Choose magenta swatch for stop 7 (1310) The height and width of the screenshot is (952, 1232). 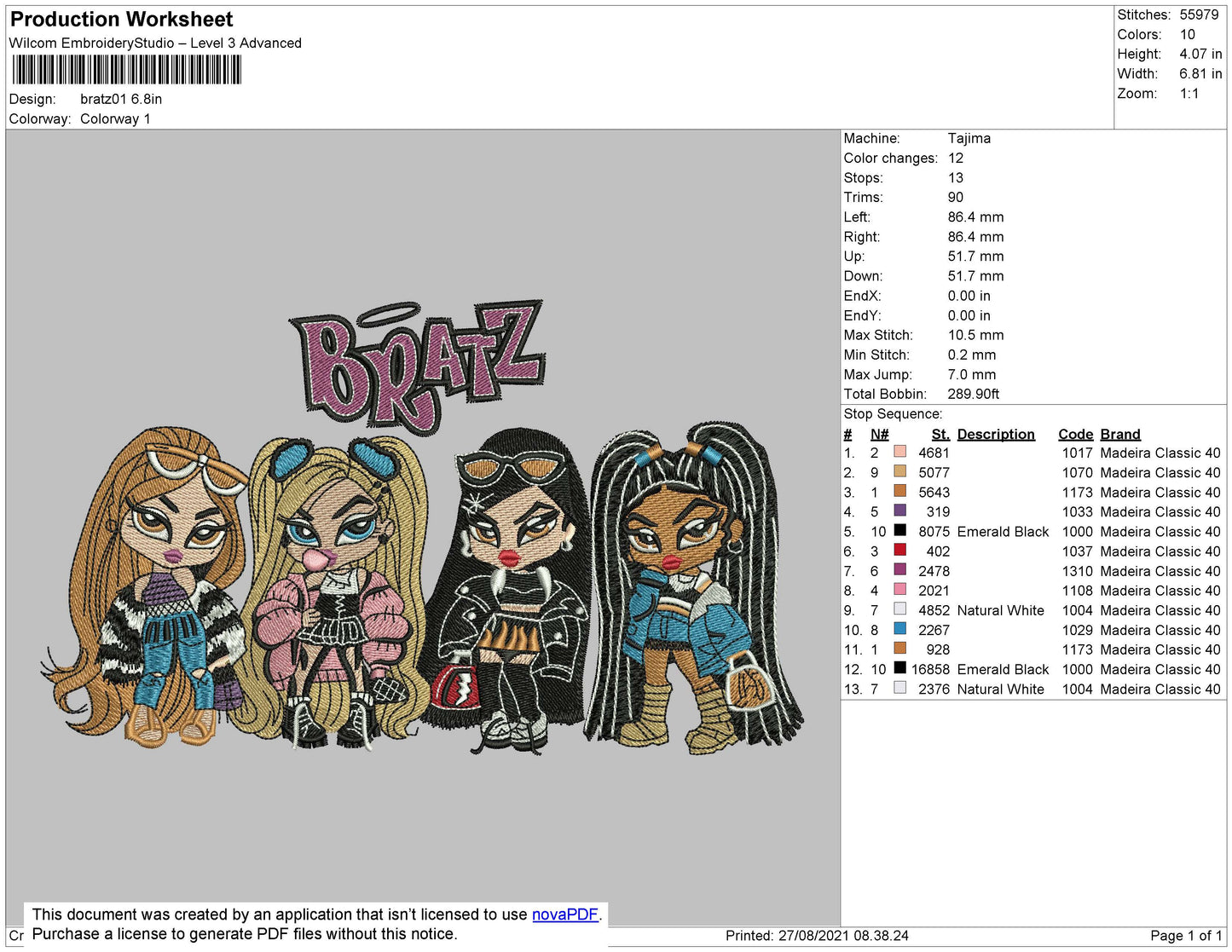coord(899,570)
